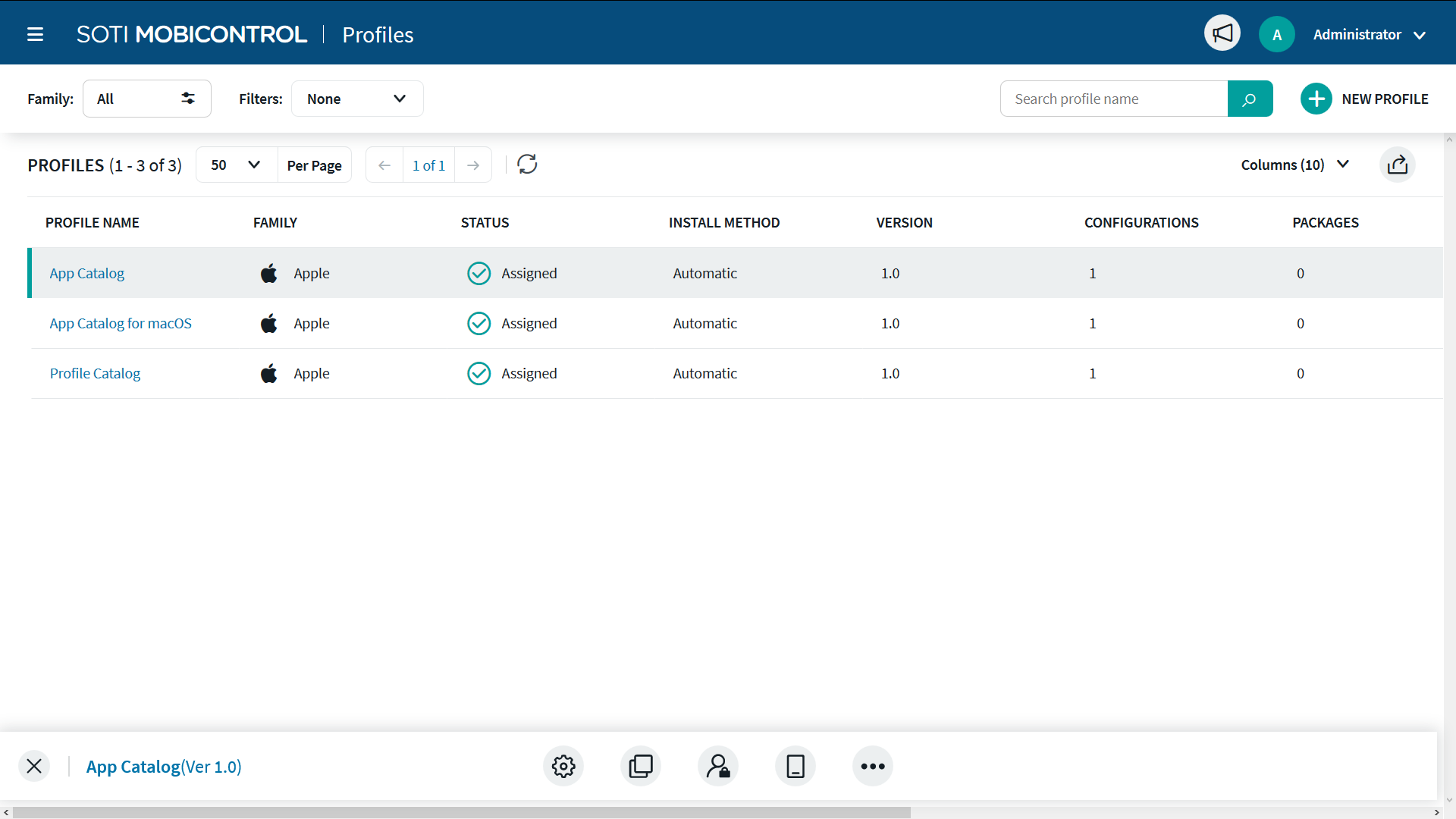
Task: Click the export profiles icon
Action: 1398,165
